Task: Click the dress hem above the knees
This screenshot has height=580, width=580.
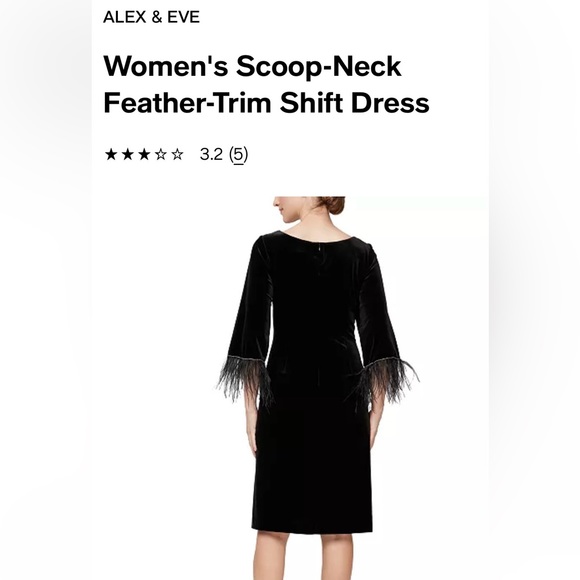Action: 312,528
